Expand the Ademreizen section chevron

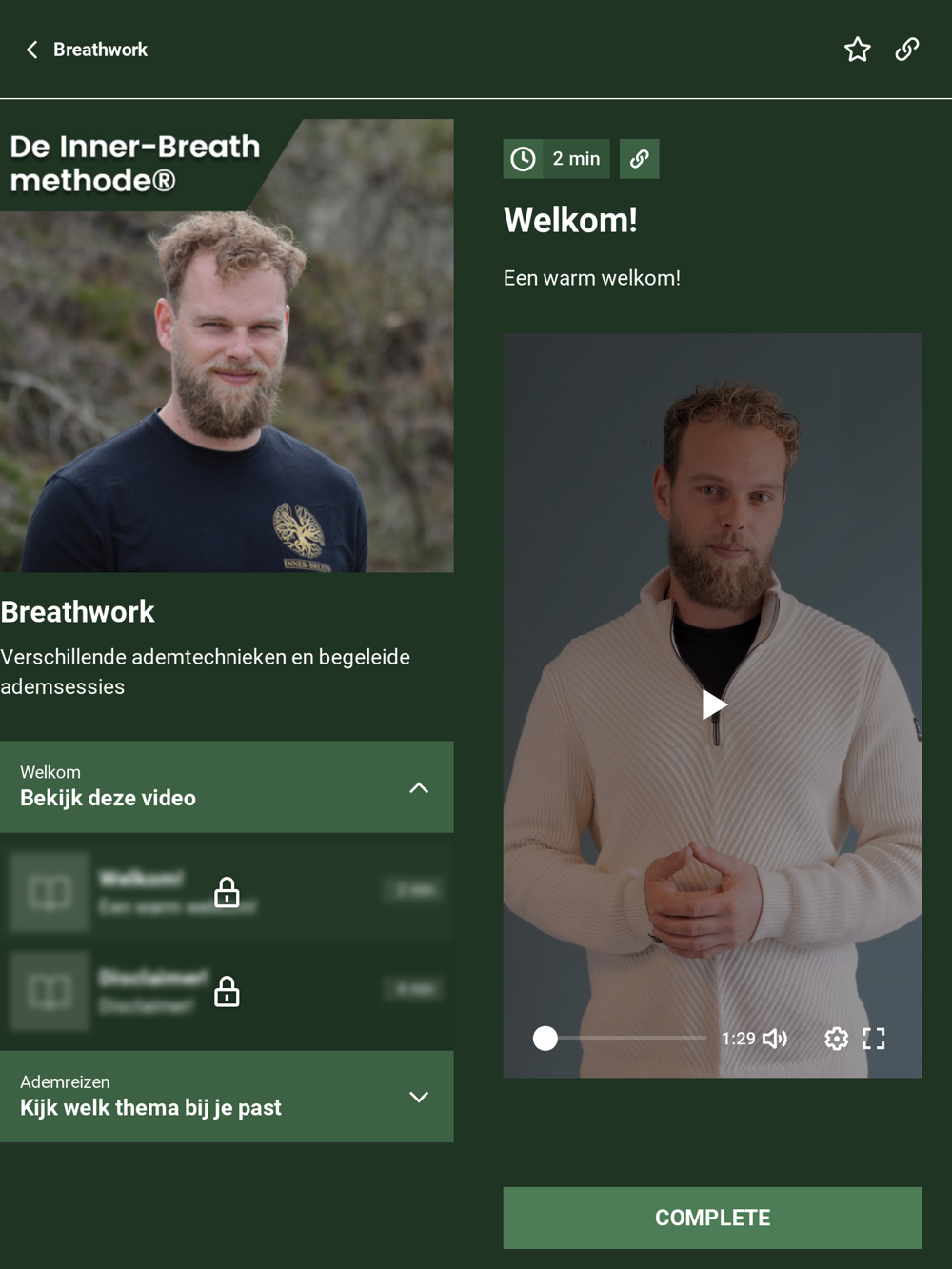[419, 1097]
